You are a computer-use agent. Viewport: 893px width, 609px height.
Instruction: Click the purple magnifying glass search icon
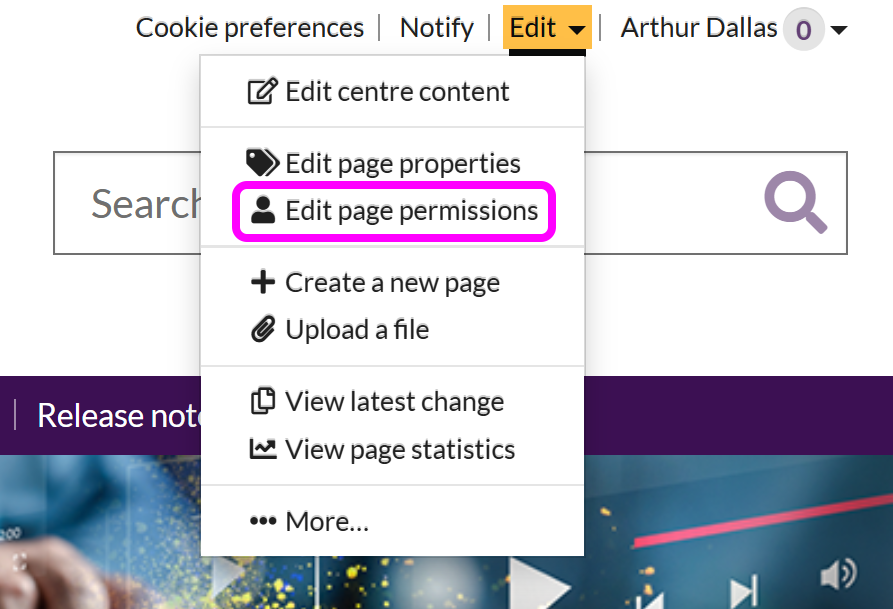(796, 203)
